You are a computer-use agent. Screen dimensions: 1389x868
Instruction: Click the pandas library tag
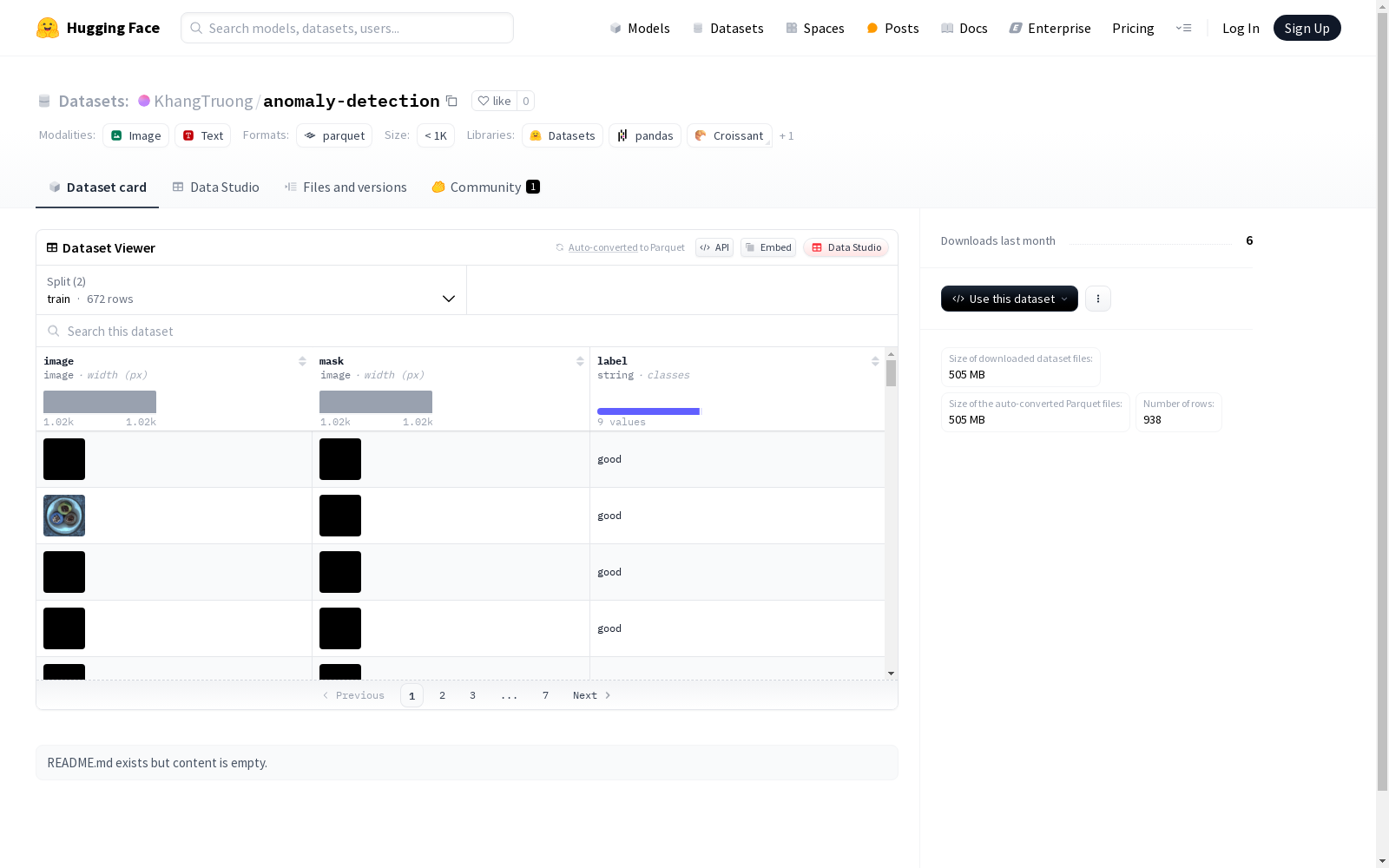[x=645, y=135]
